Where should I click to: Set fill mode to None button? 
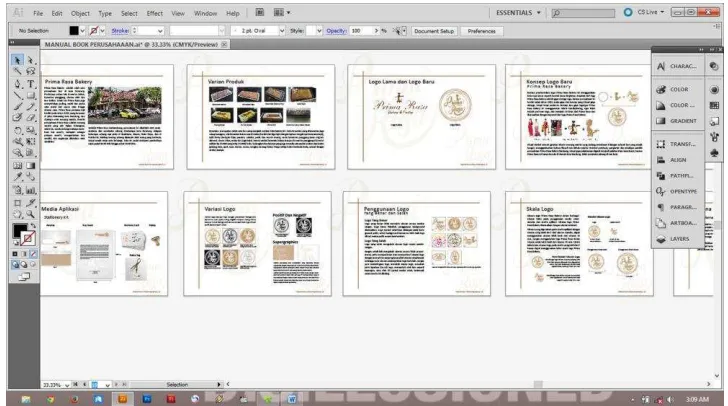(33, 254)
